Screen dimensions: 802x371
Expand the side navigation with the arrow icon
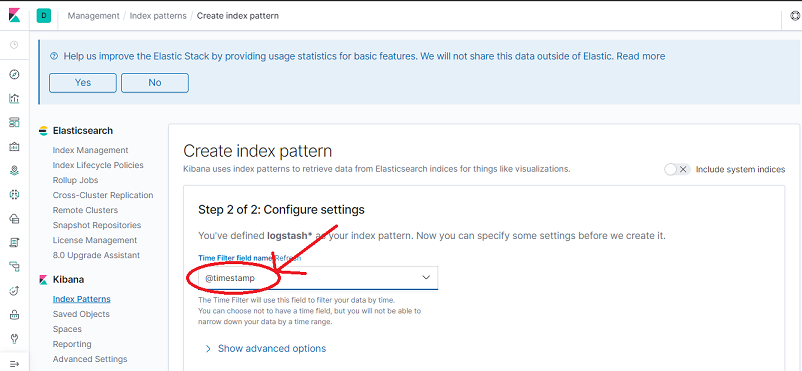click(x=14, y=364)
